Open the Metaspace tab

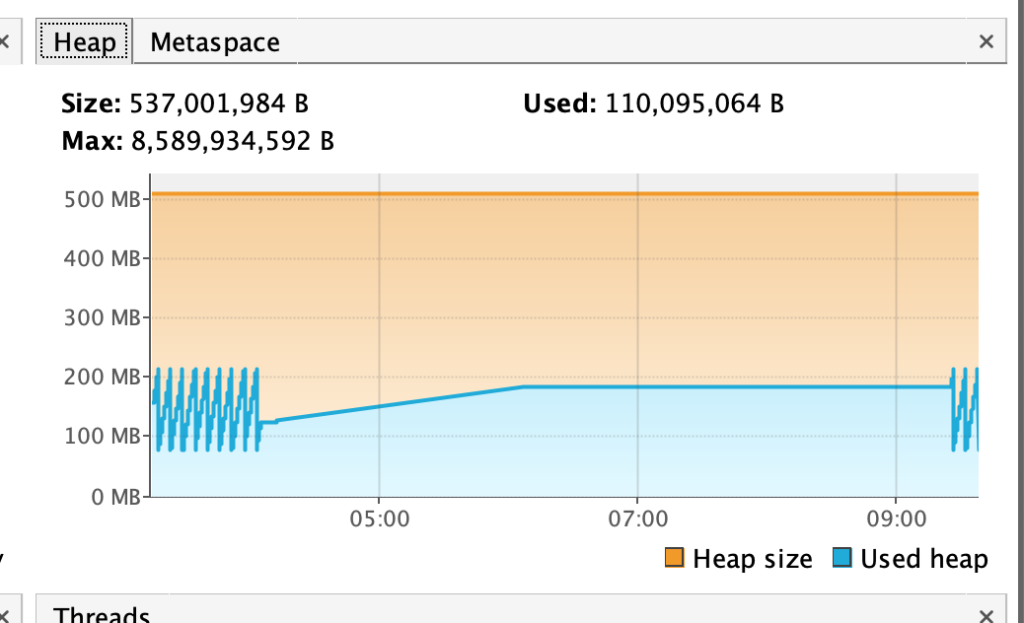pos(215,42)
